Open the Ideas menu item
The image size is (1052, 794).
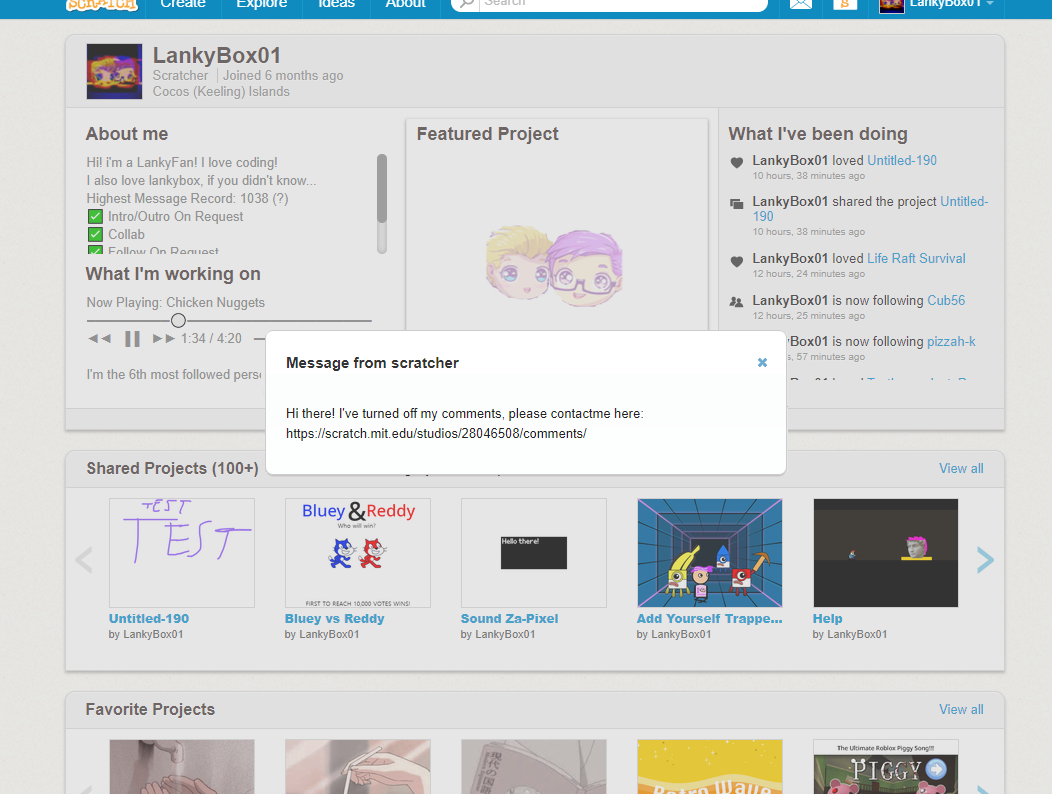pos(336,4)
